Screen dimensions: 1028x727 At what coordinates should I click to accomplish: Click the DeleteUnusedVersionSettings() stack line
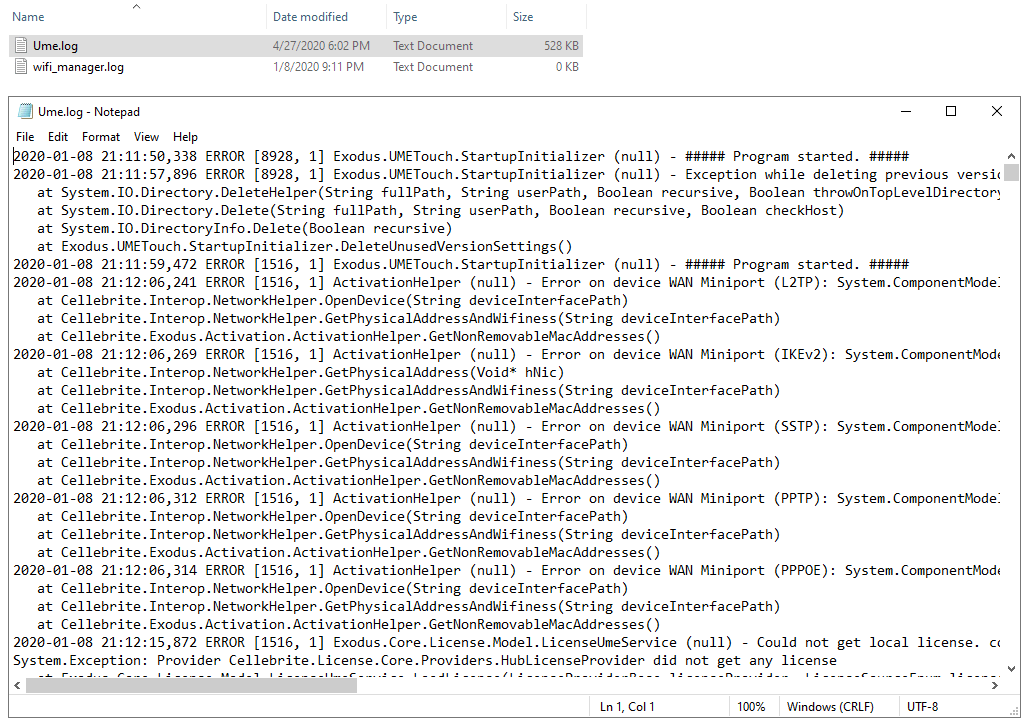click(305, 246)
